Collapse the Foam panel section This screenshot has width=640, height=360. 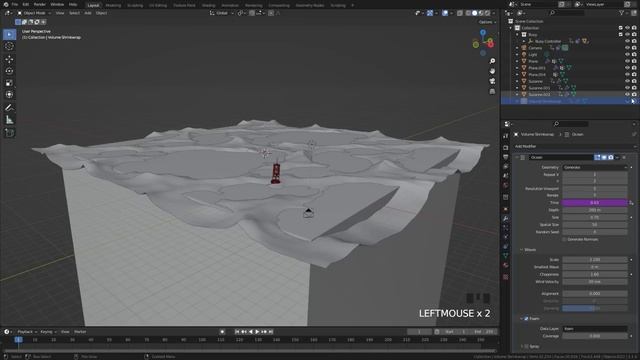[x=521, y=318]
